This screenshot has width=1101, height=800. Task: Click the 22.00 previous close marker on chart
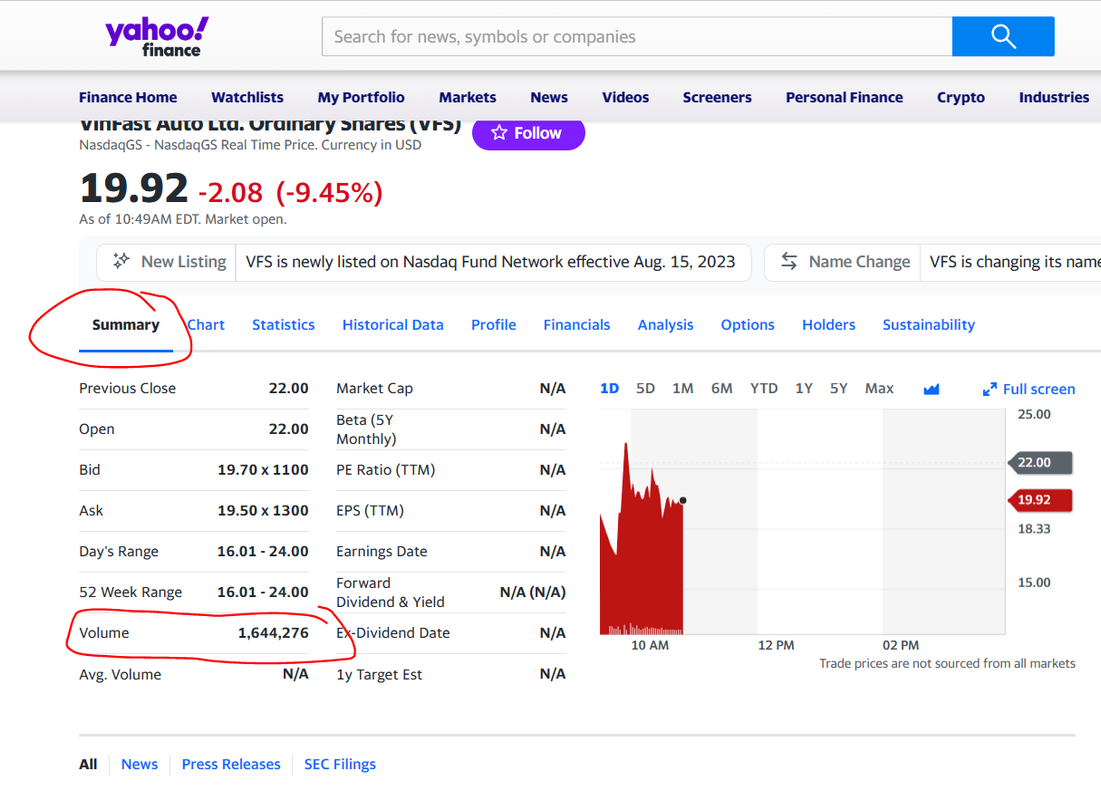1041,463
